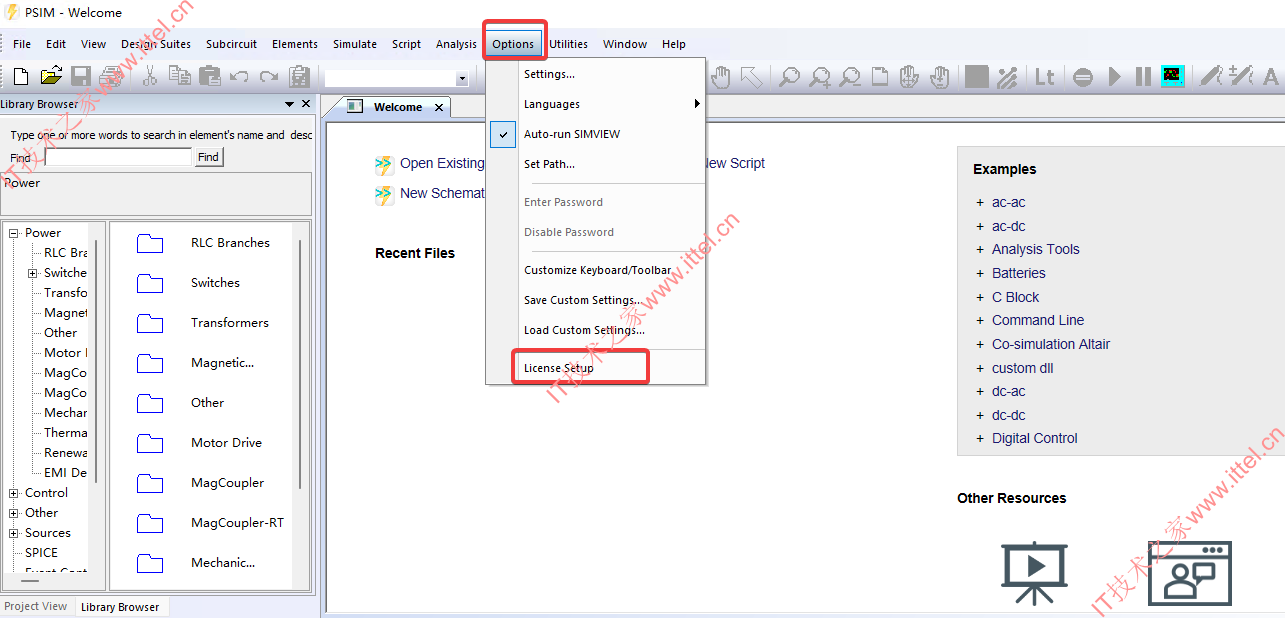Click the Redo arrow toolbar icon
1285x618 pixels.
(269, 76)
